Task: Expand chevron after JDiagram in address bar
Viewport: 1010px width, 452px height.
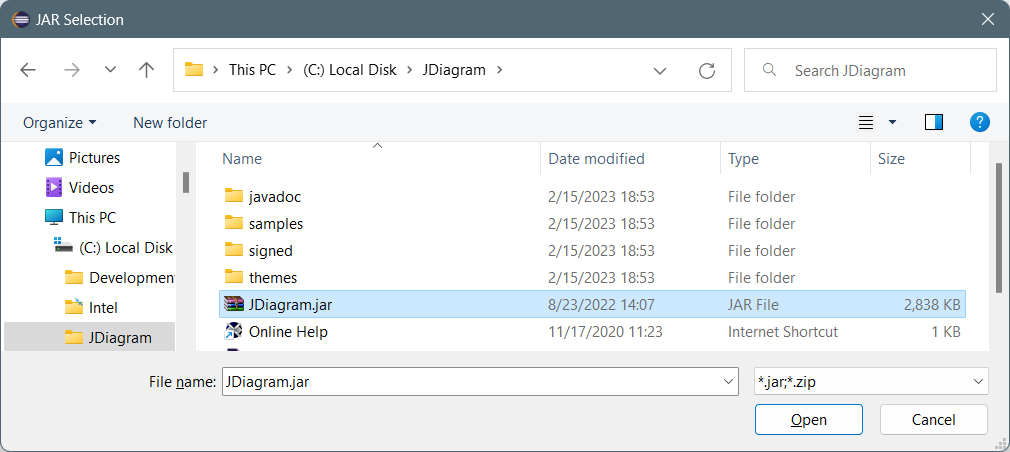Action: click(x=498, y=70)
